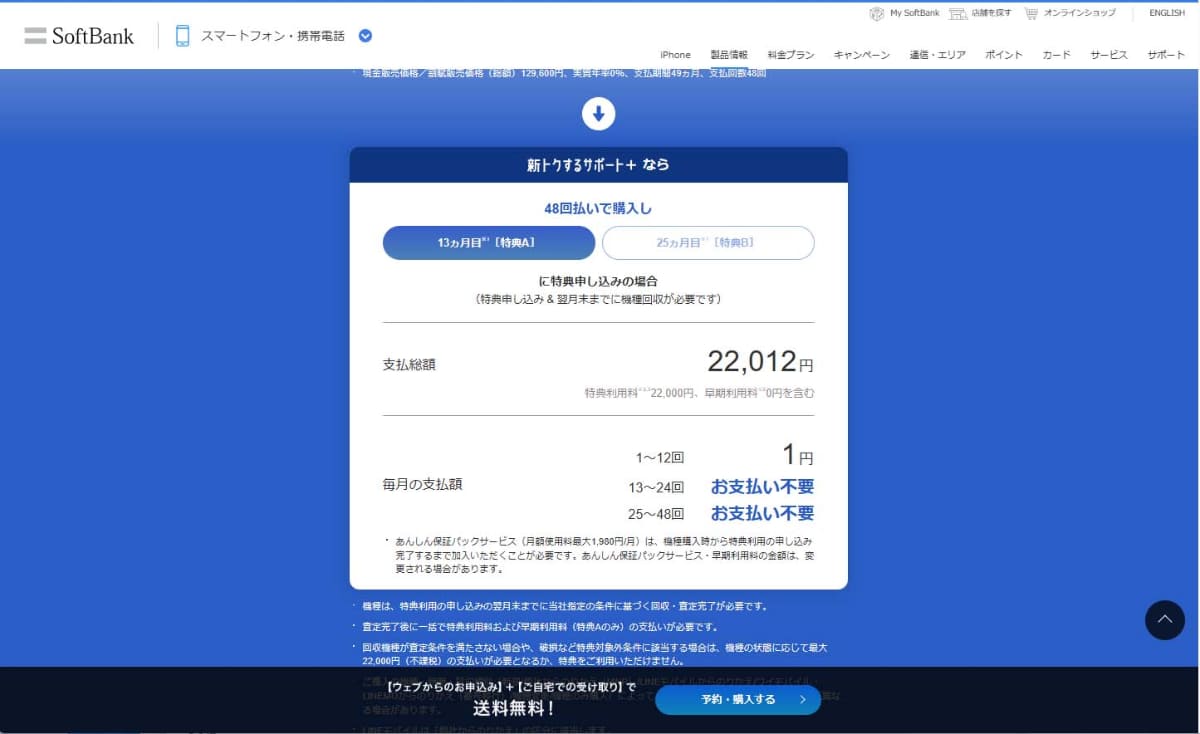This screenshot has width=1200, height=734.
Task: Click the My SoftBank cube icon
Action: click(877, 13)
